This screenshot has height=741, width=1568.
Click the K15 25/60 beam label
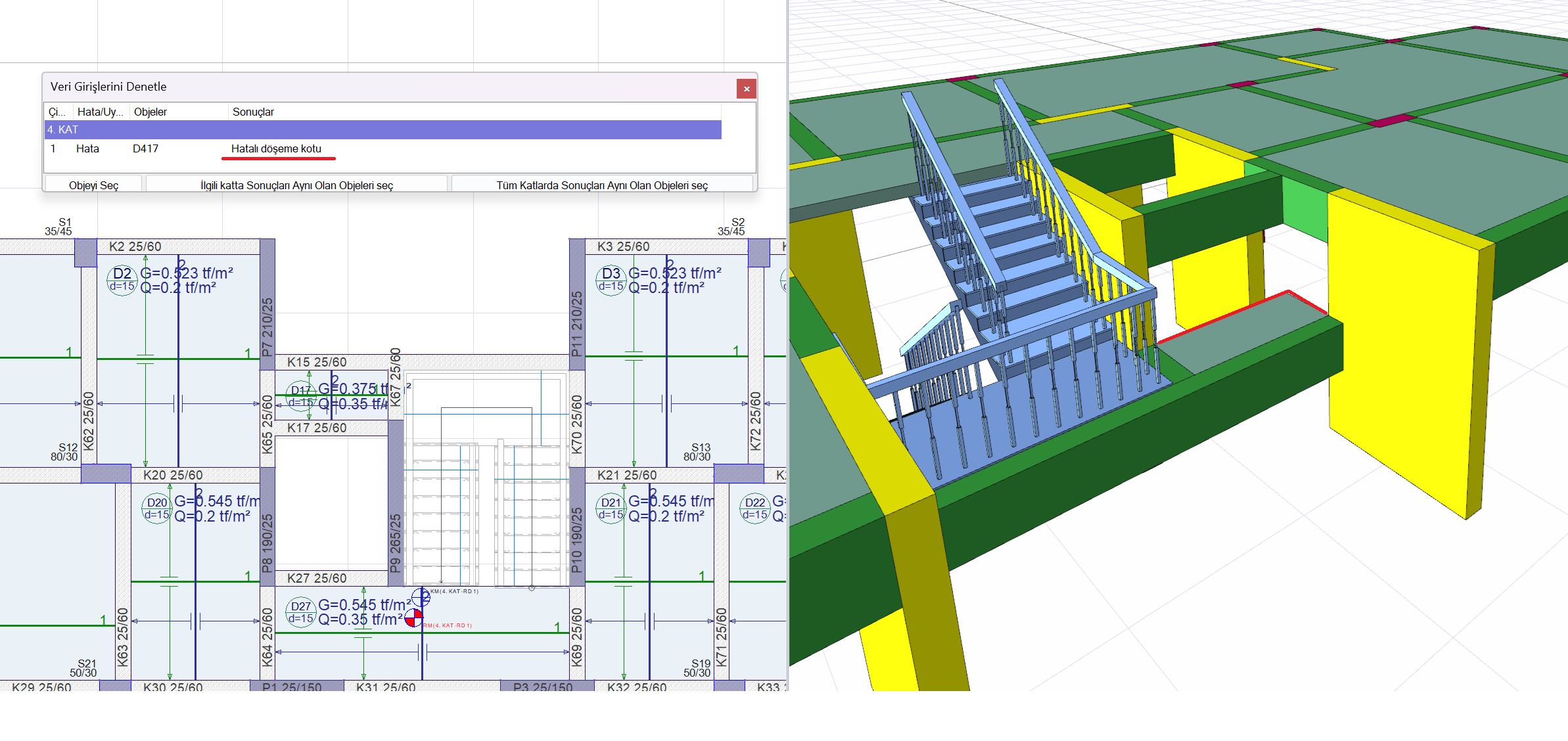point(317,362)
